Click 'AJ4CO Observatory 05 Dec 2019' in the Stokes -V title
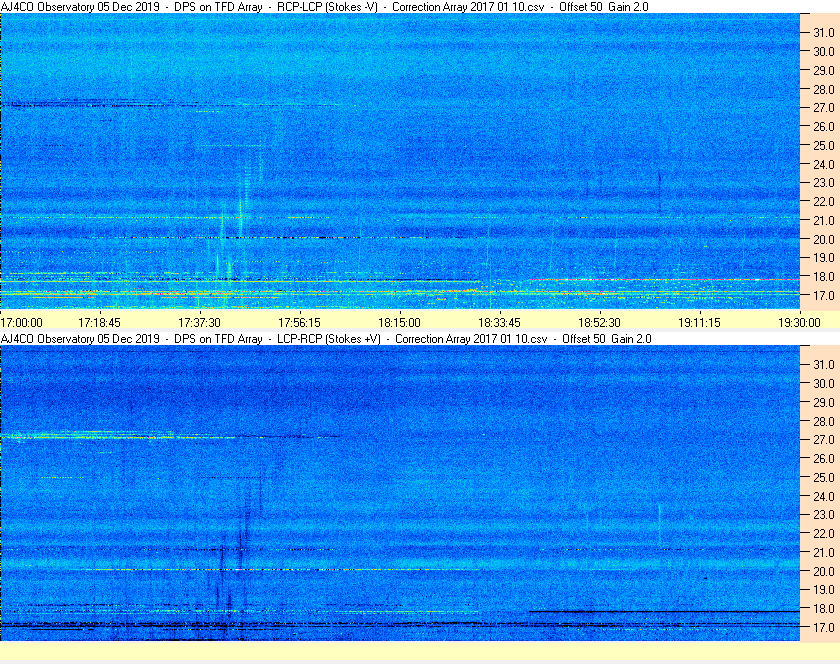This screenshot has width=840, height=664. point(80,7)
